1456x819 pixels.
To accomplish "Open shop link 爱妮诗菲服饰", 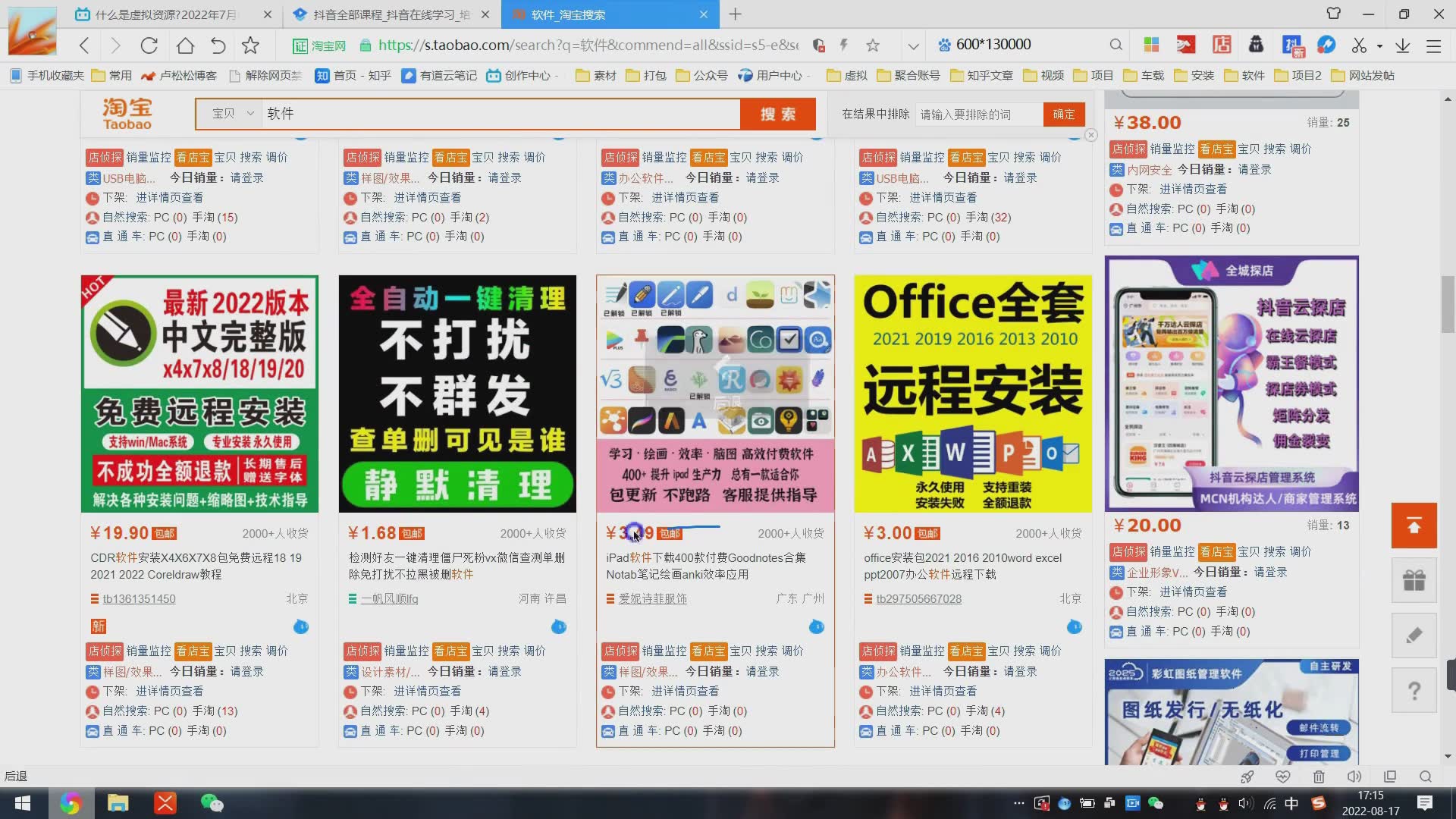I will click(x=652, y=599).
